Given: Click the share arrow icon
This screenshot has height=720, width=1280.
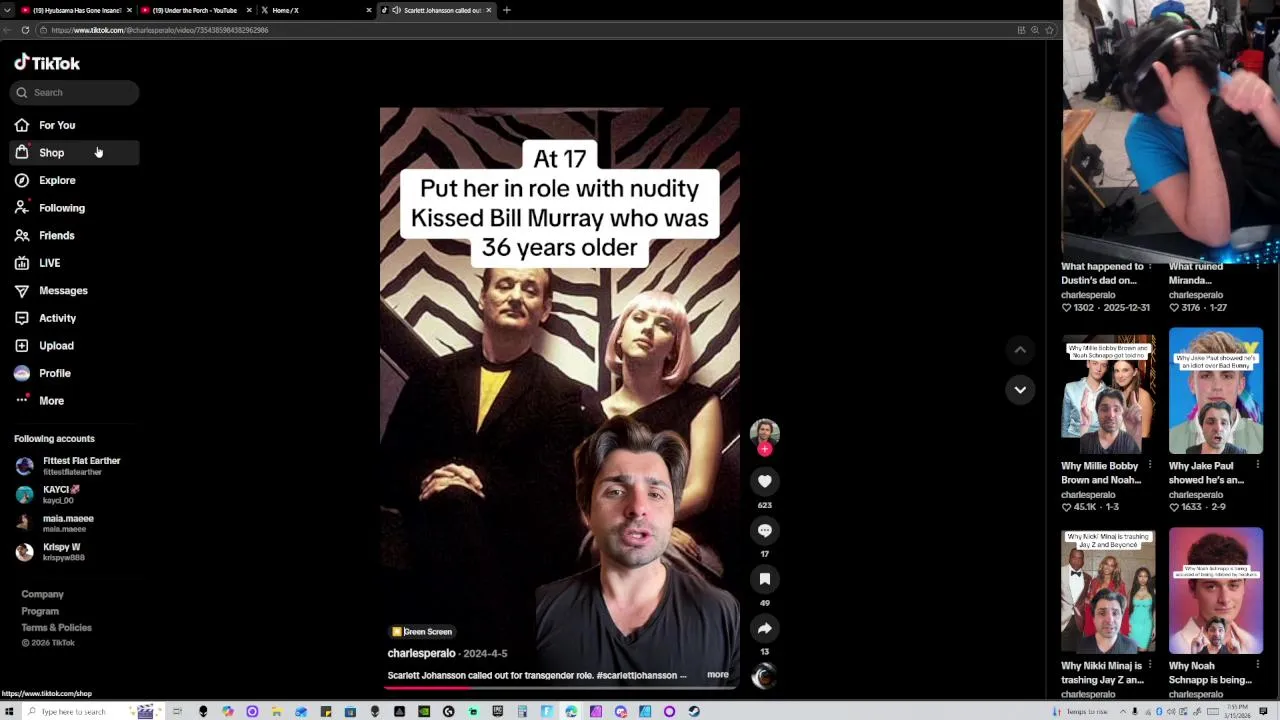Looking at the screenshot, I should pyautogui.click(x=764, y=628).
